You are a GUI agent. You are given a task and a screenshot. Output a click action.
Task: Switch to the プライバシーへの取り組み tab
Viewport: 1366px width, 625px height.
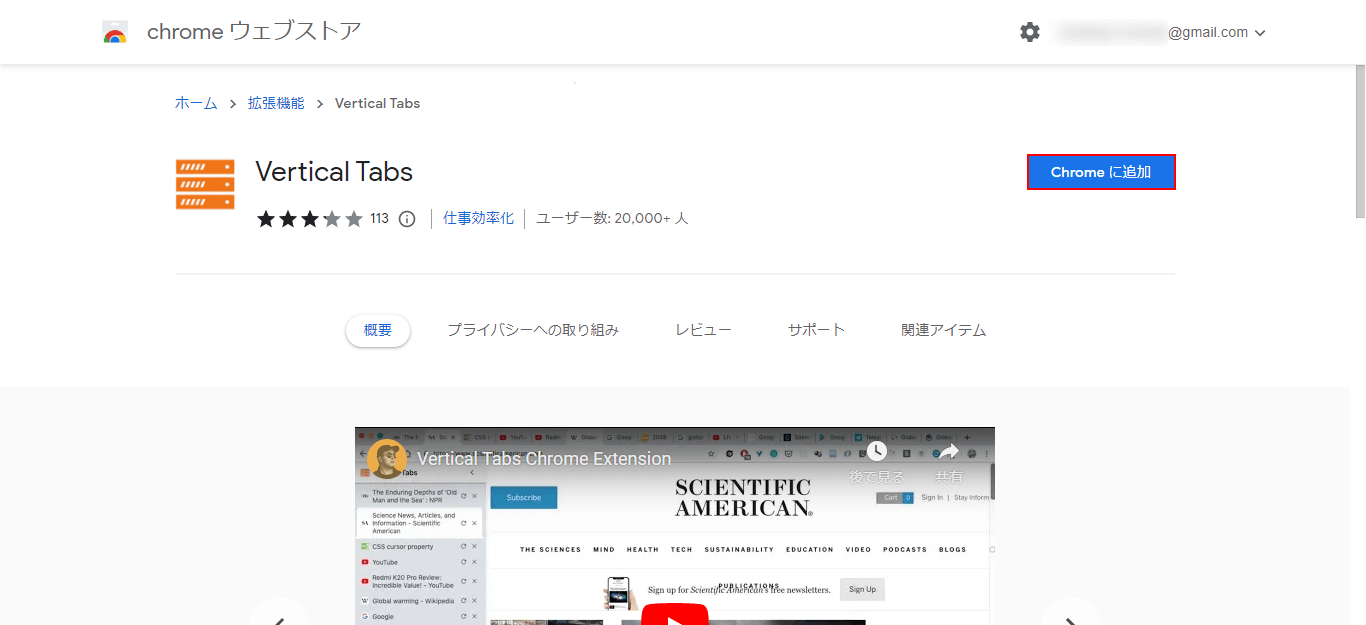tap(533, 330)
